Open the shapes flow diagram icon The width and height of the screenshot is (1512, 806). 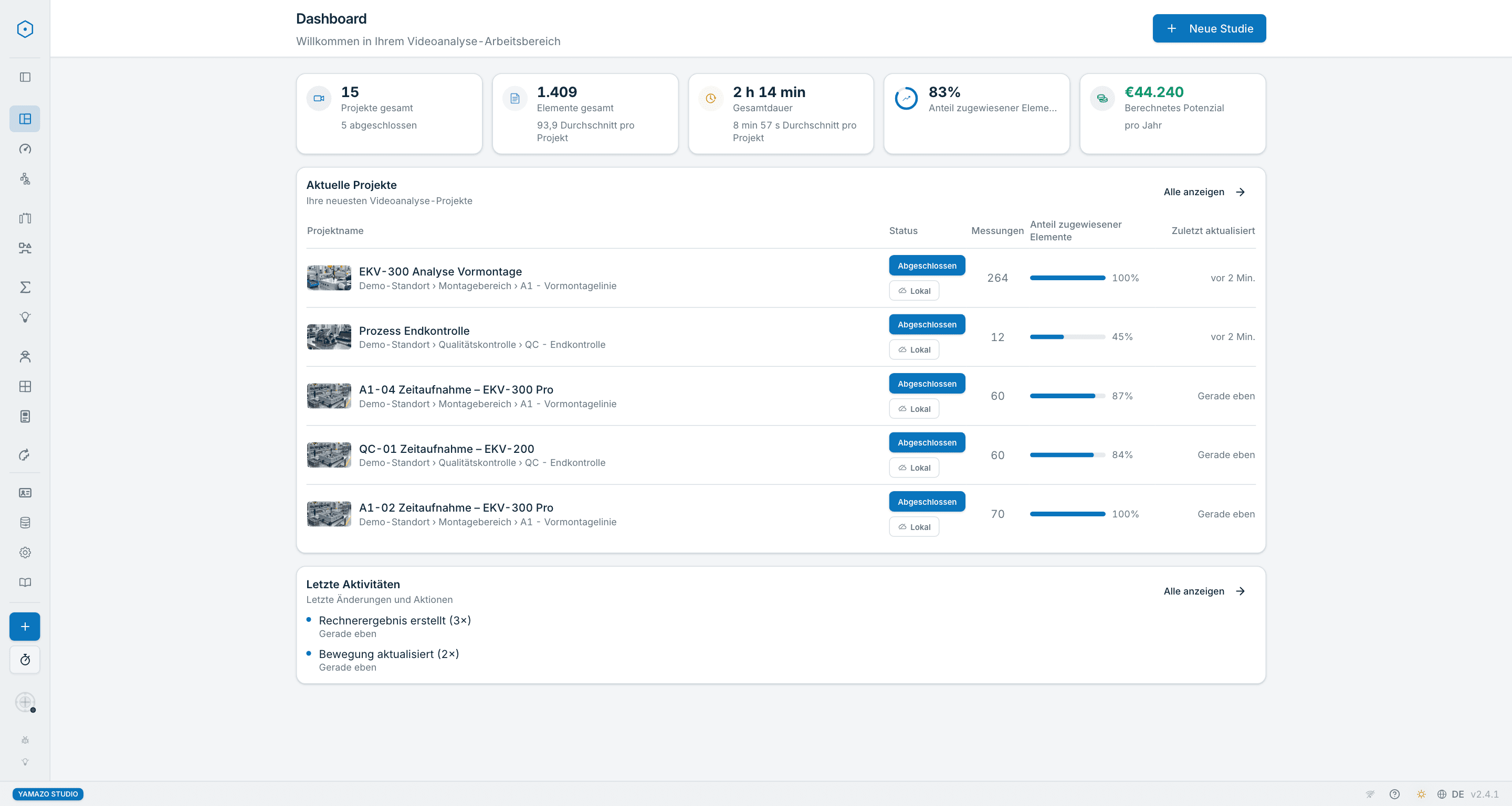25,248
